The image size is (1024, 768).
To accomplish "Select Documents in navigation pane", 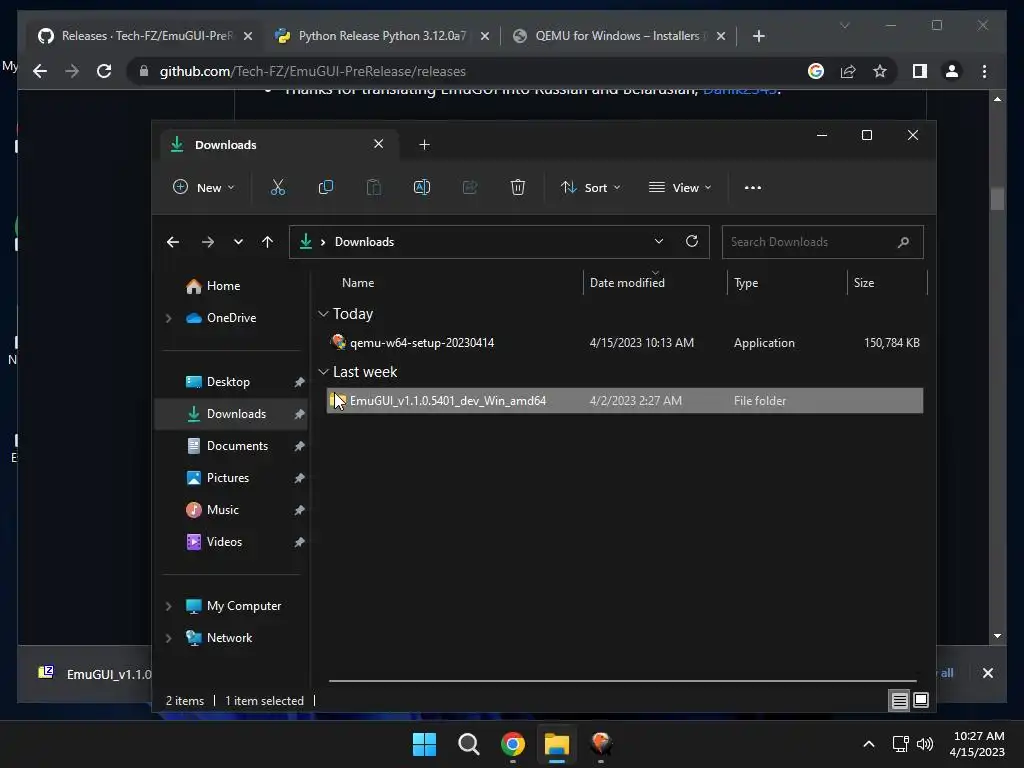I will tap(231, 446).
